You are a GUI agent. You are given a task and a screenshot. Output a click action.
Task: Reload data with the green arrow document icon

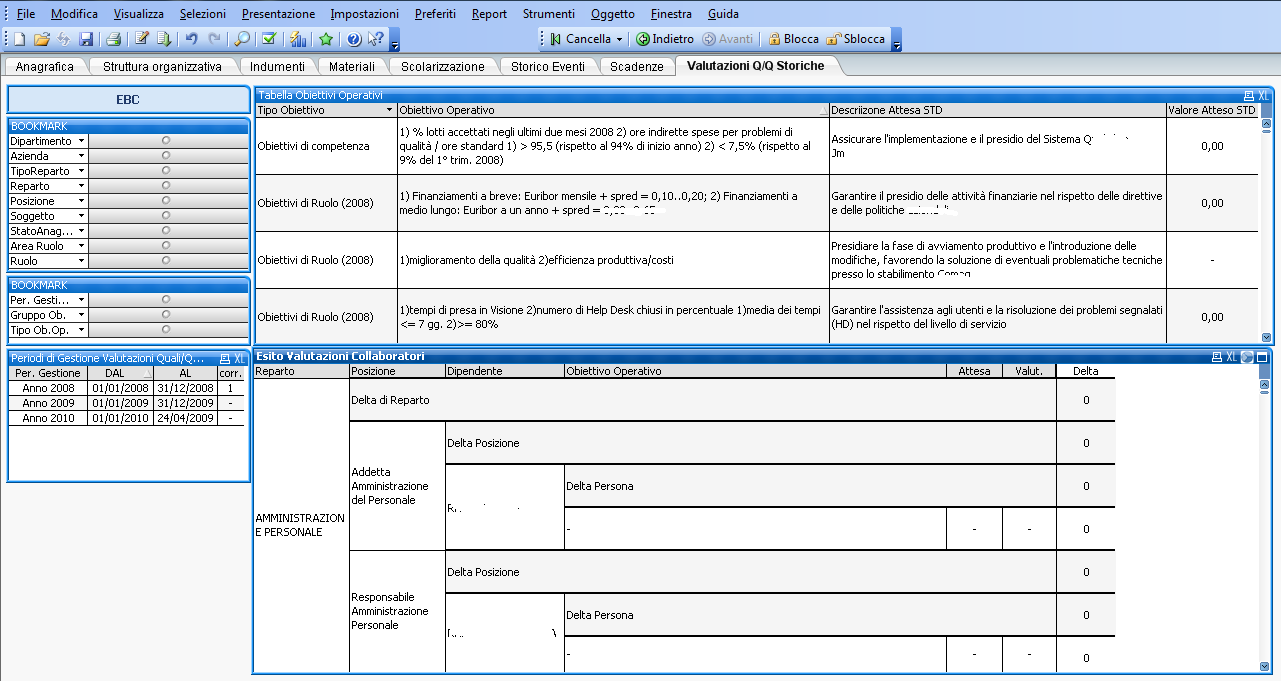click(164, 39)
